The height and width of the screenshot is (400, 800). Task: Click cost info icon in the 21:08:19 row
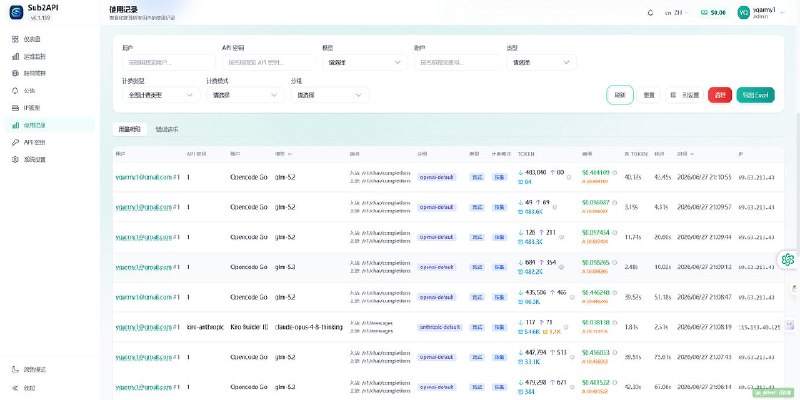[614, 322]
